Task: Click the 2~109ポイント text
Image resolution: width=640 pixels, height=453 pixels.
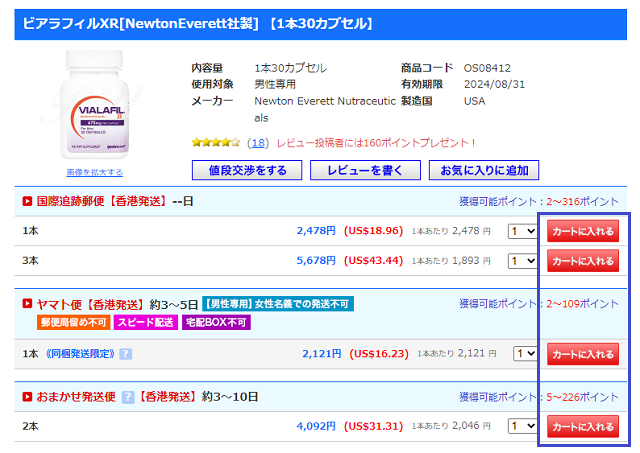Action: [582, 304]
